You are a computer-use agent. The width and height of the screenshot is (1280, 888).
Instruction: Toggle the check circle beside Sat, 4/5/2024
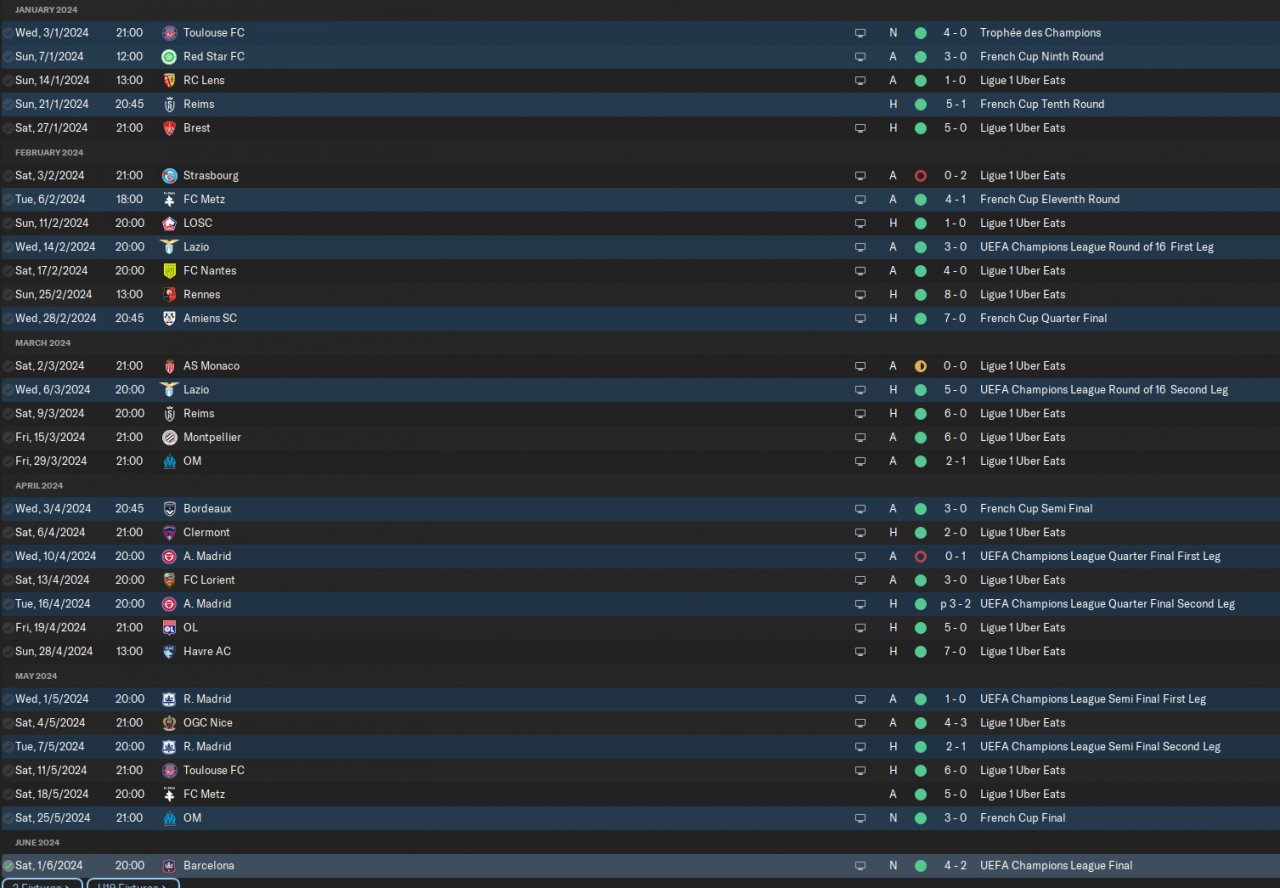pos(8,723)
